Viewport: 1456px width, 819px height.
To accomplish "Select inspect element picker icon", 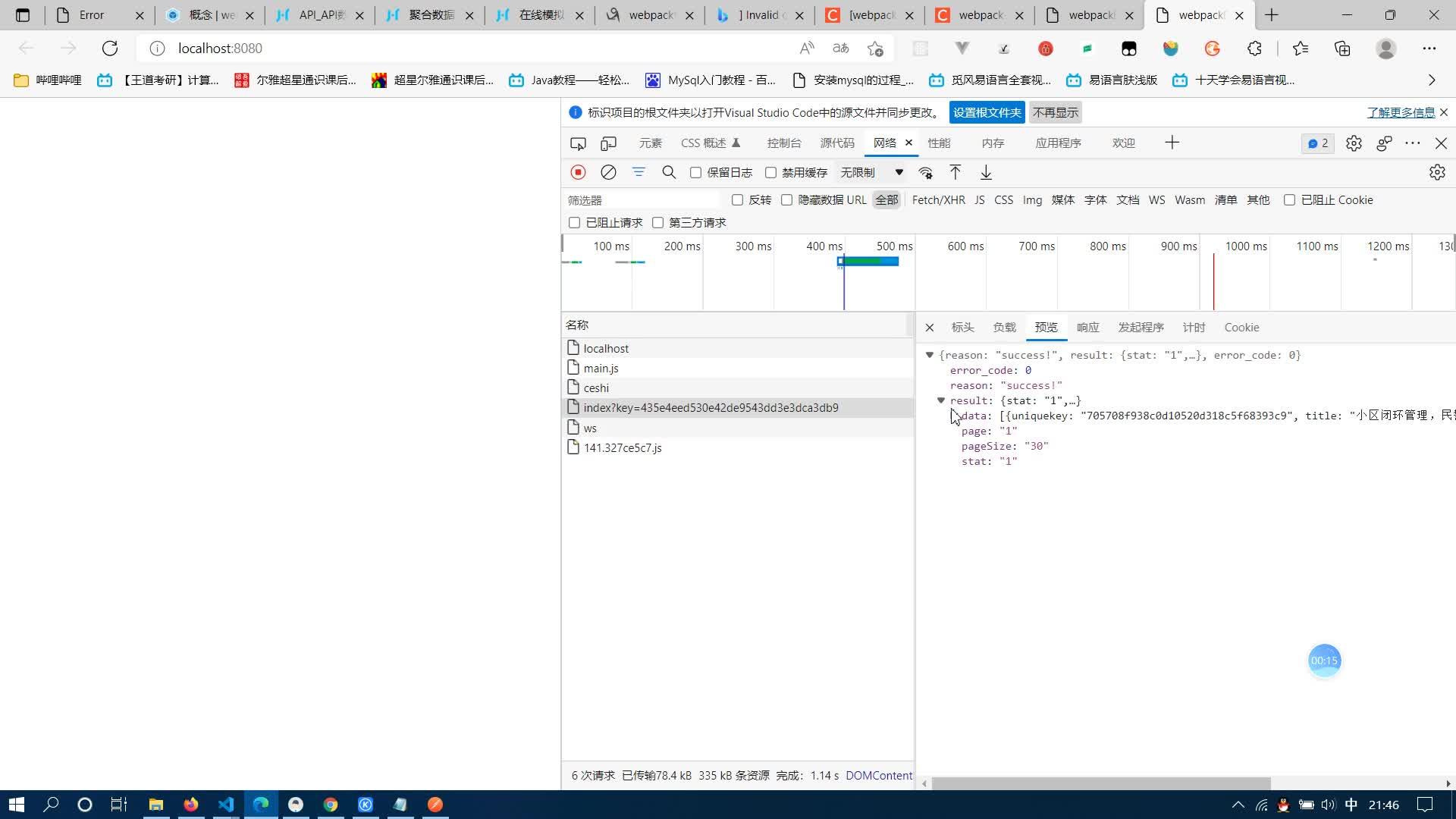I will (578, 143).
